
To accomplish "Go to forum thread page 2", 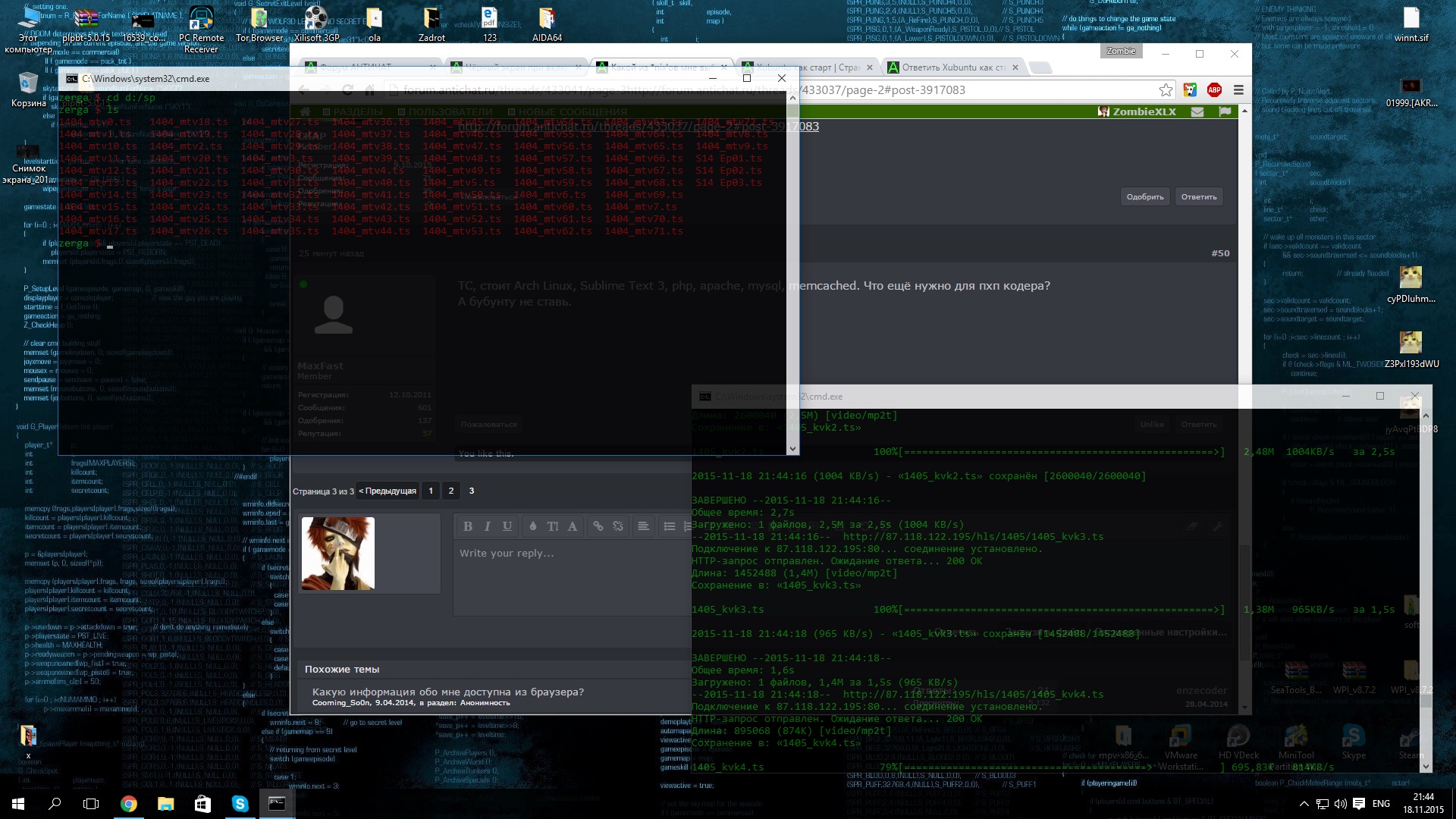I will pos(451,491).
